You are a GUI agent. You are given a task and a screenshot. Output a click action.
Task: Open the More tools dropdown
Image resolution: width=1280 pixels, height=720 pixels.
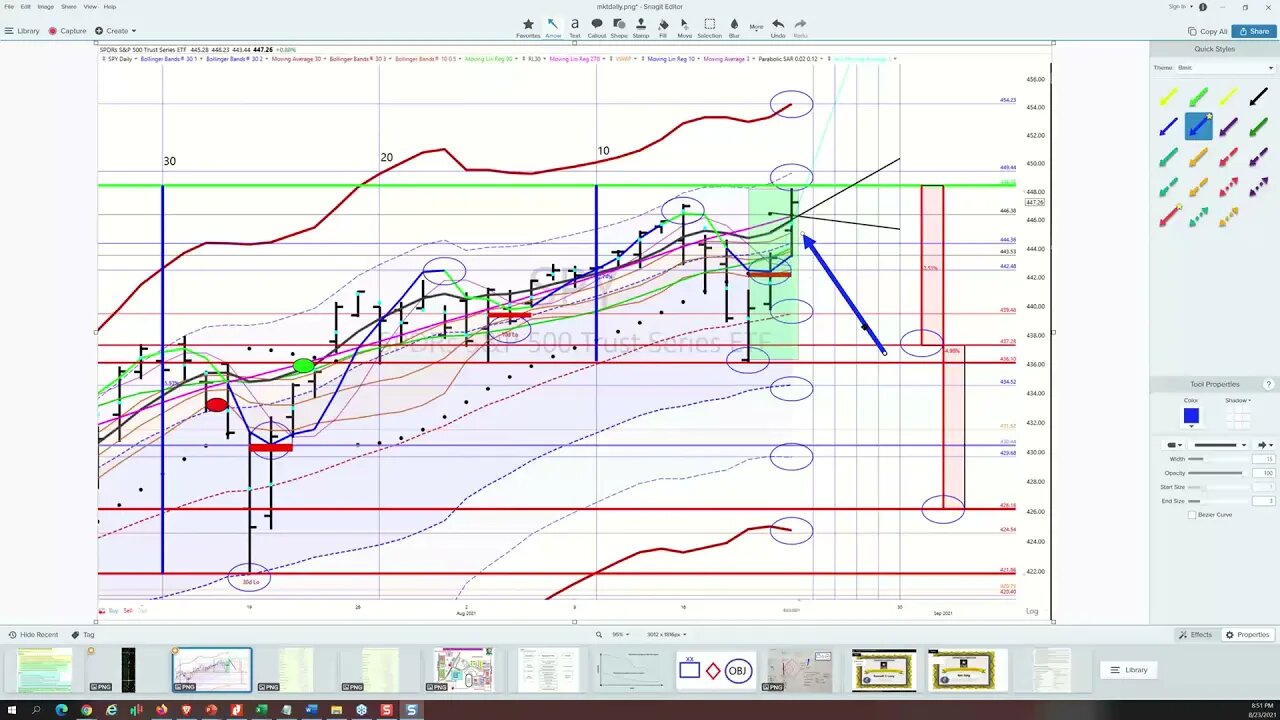[x=757, y=28]
